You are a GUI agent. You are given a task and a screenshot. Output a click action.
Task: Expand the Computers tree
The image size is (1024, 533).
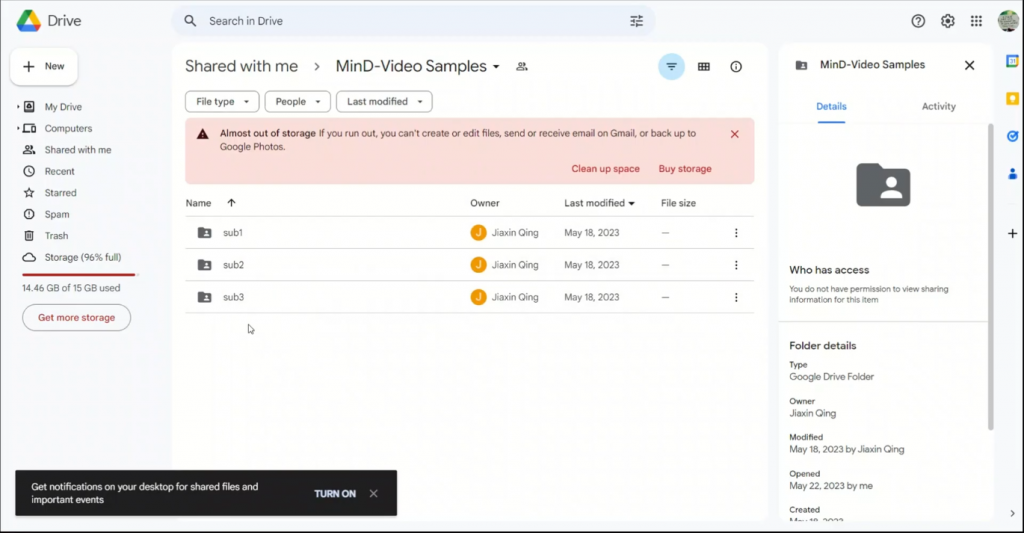pos(18,128)
